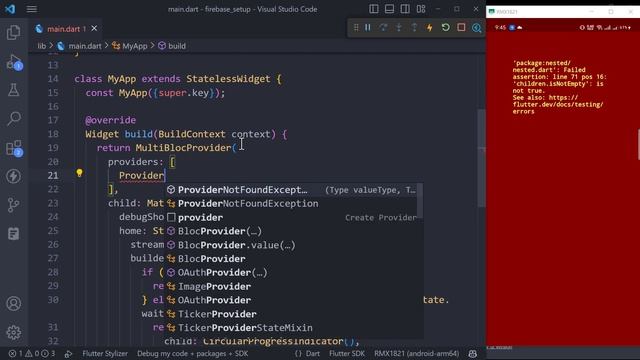Click the RMX1821 mirror window title bar
This screenshot has height=360, width=640.
[563, 11]
